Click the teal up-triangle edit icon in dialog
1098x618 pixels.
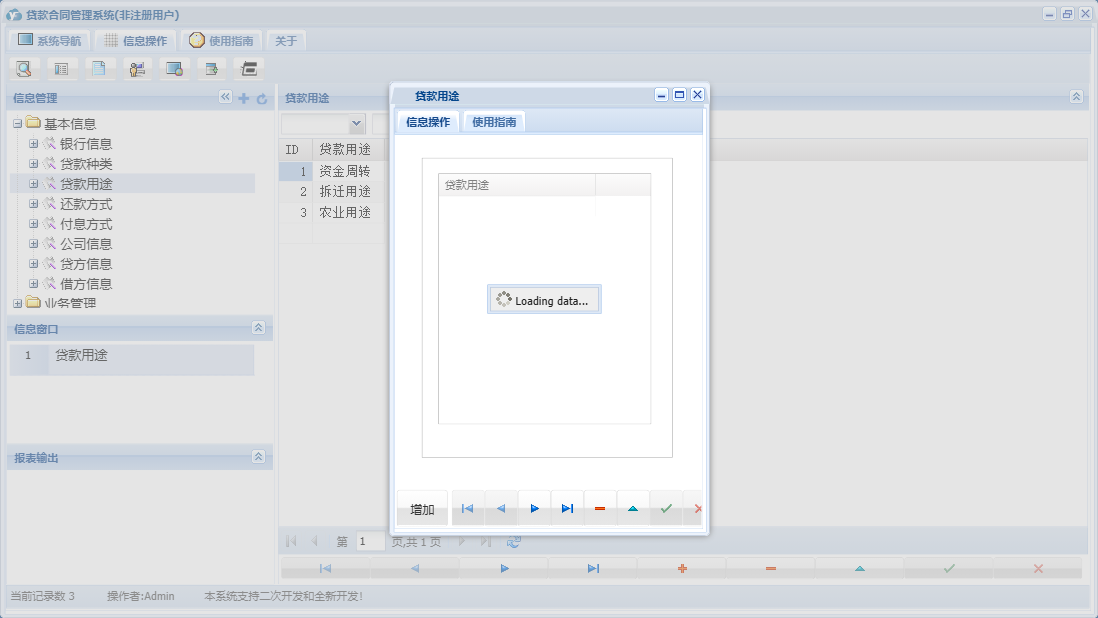coord(633,509)
